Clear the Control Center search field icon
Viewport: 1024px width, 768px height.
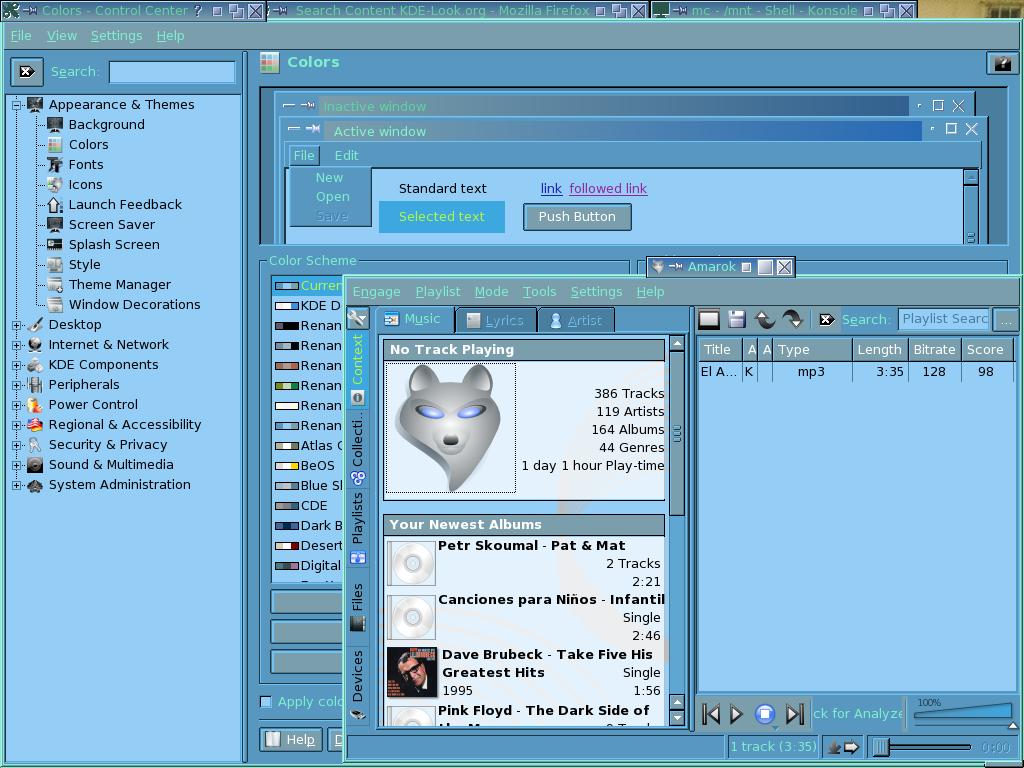coord(27,71)
